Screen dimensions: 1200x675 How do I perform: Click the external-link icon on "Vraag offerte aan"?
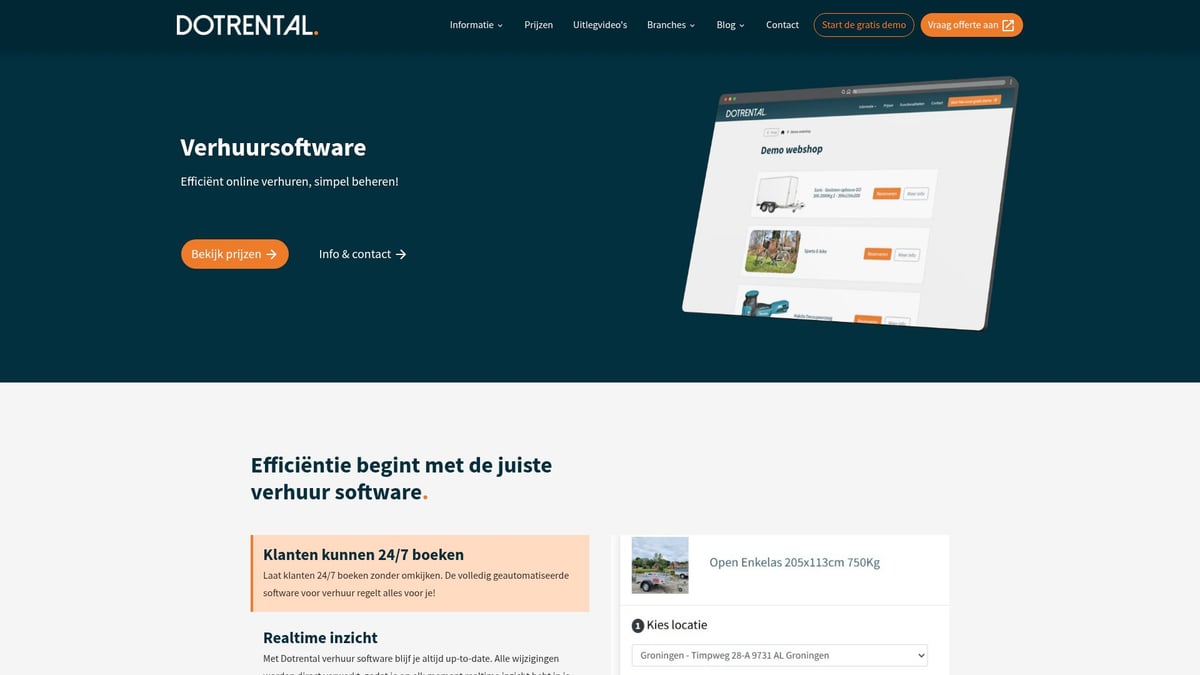pos(1007,24)
